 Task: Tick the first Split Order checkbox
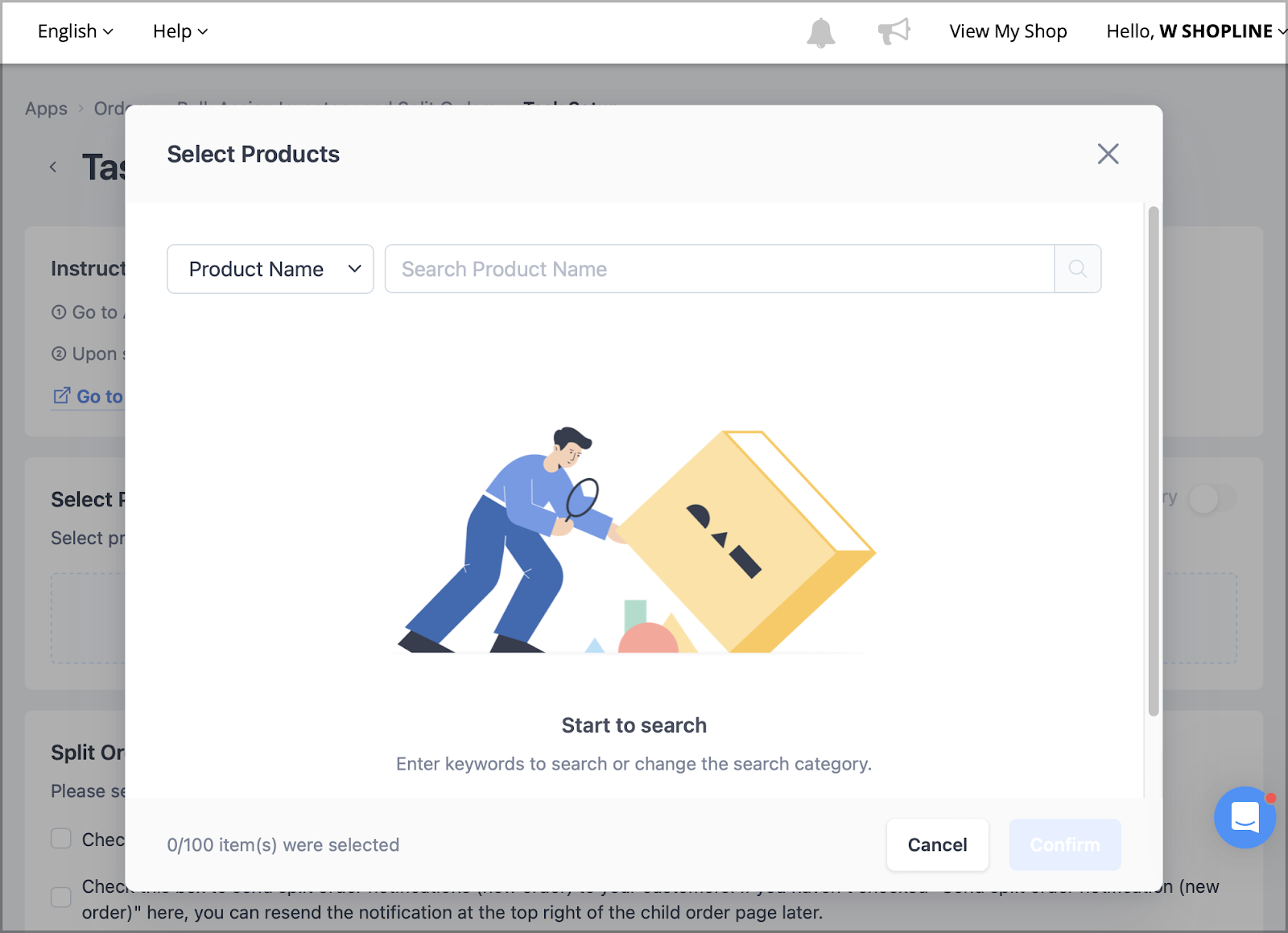pos(61,839)
